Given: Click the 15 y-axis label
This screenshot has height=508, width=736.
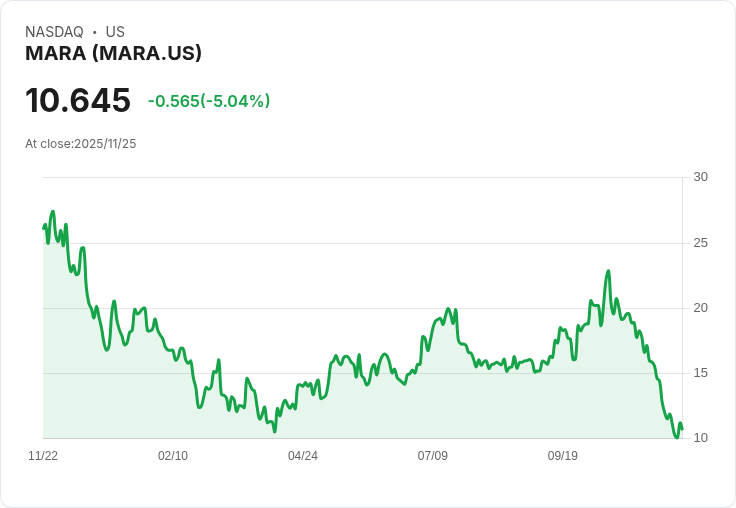Looking at the screenshot, I should 700,373.
